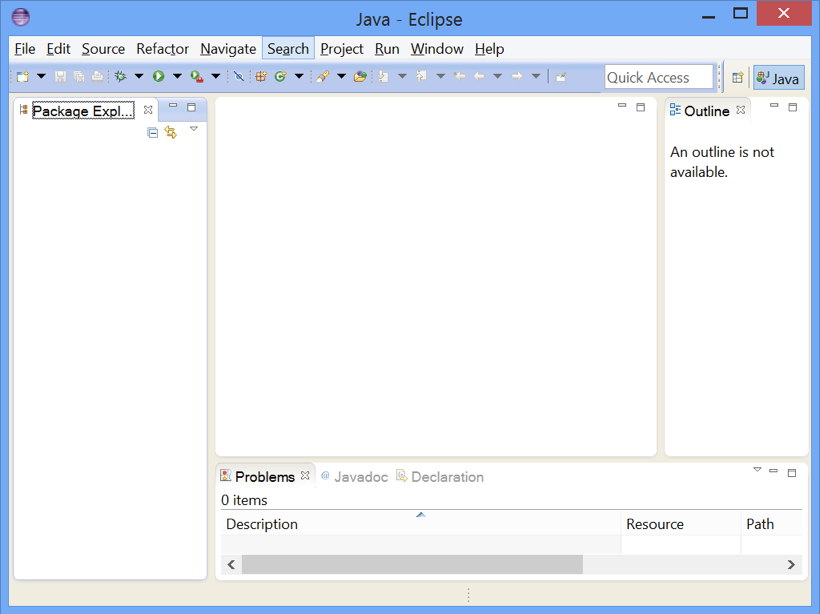
Task: Click the Last Edit Location arrow icon
Action: pyautogui.click(x=460, y=76)
